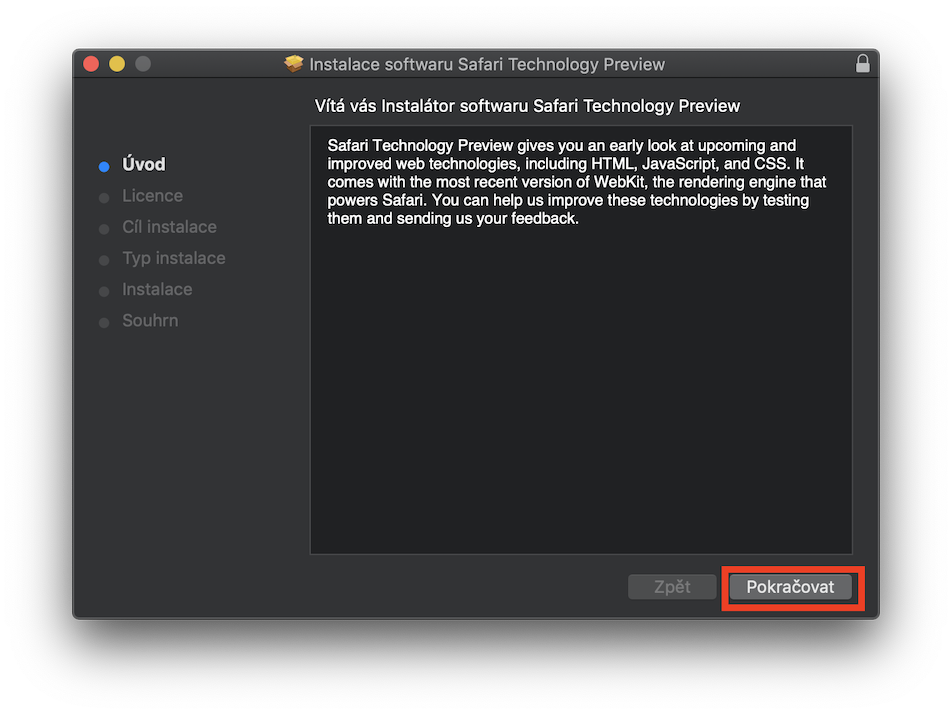Select the Typ instalace step
952x715 pixels.
point(174,258)
